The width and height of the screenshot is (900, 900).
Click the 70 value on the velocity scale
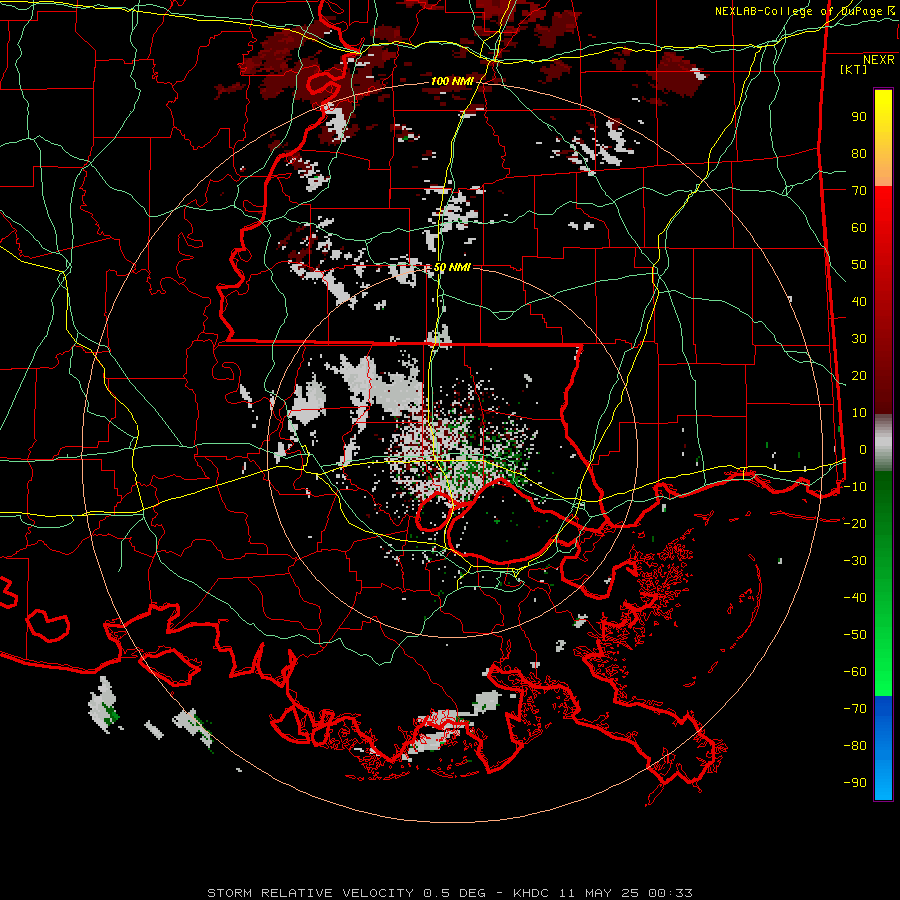[859, 191]
